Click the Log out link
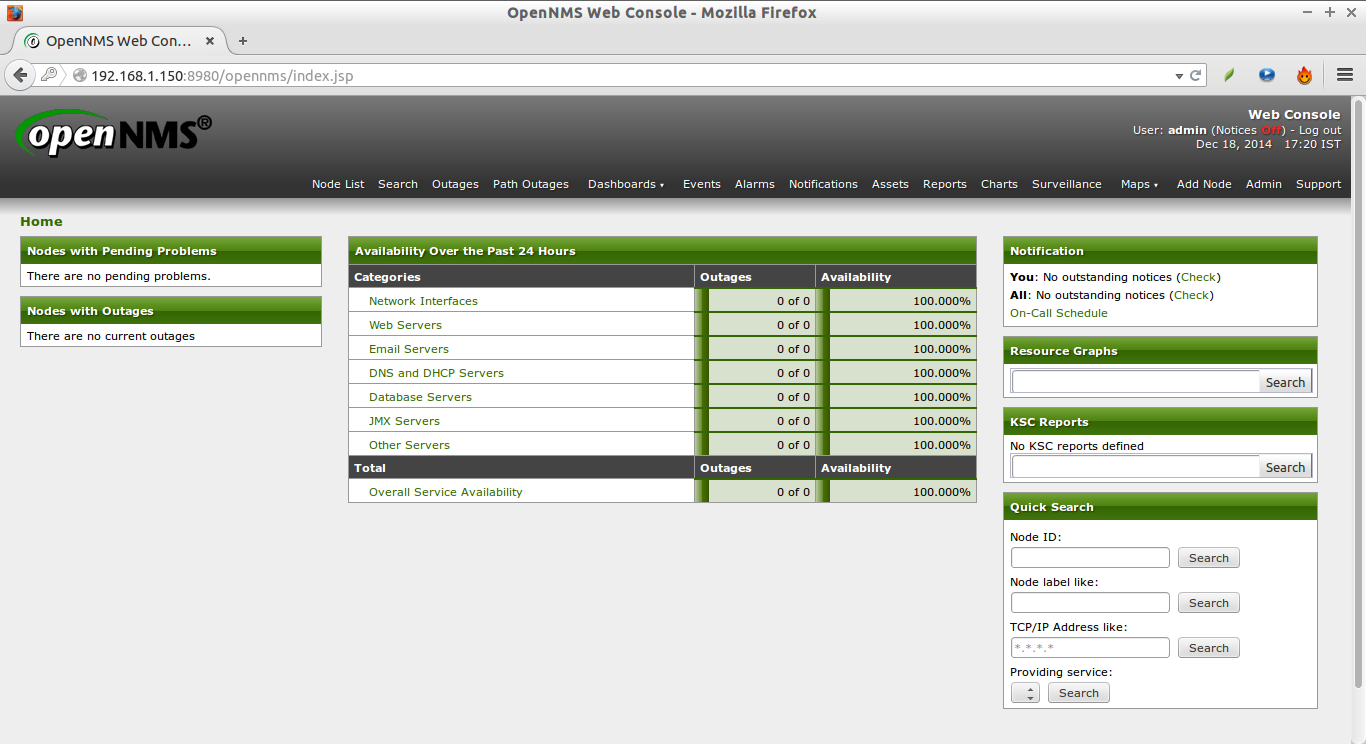1366x744 pixels. [x=1320, y=130]
